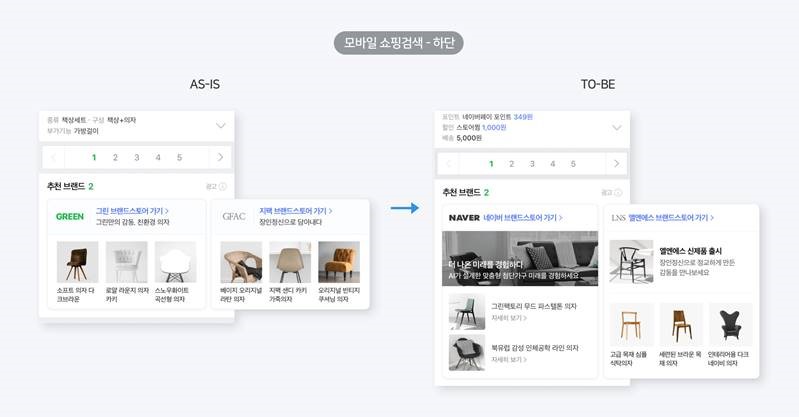Click the 스토어찜 1,000원 discount text
This screenshot has height=417, width=799.
click(481, 127)
